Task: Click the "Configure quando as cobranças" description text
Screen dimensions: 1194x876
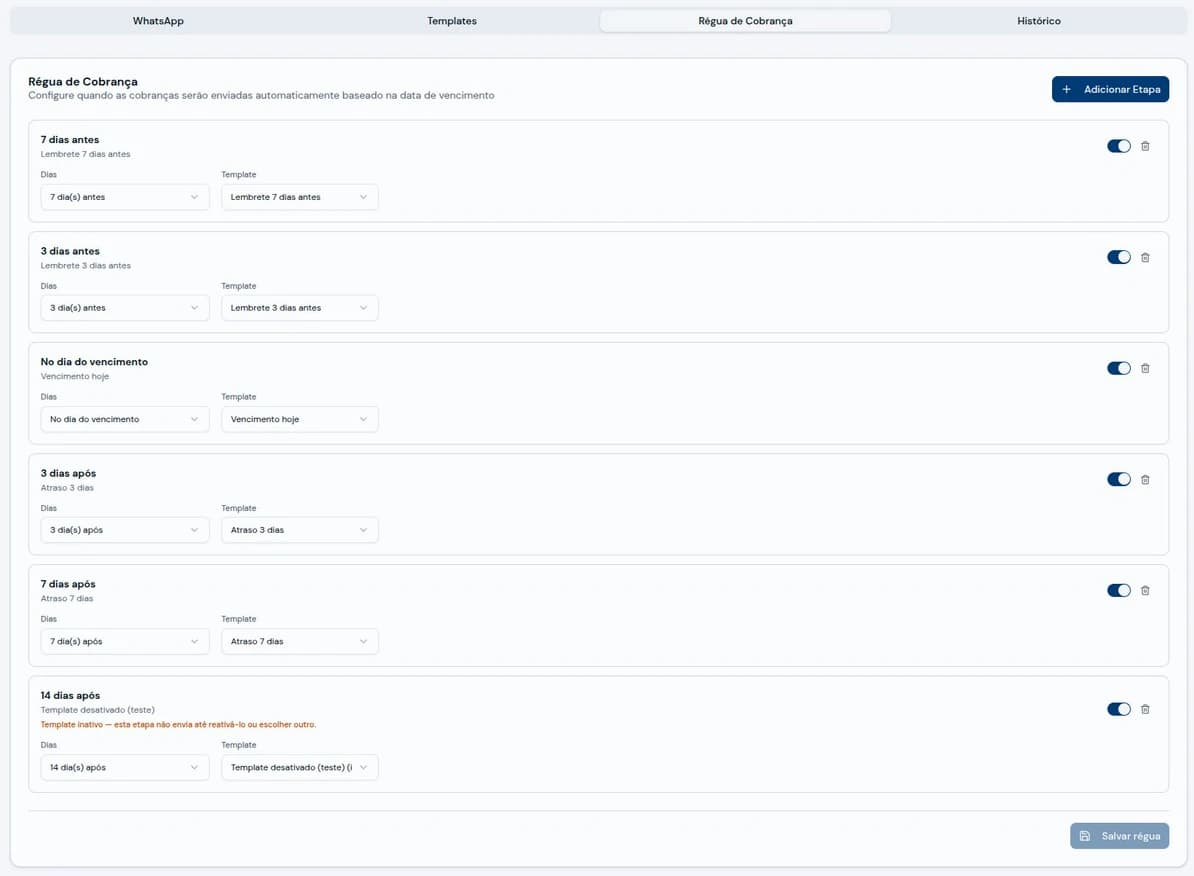Action: pos(261,95)
